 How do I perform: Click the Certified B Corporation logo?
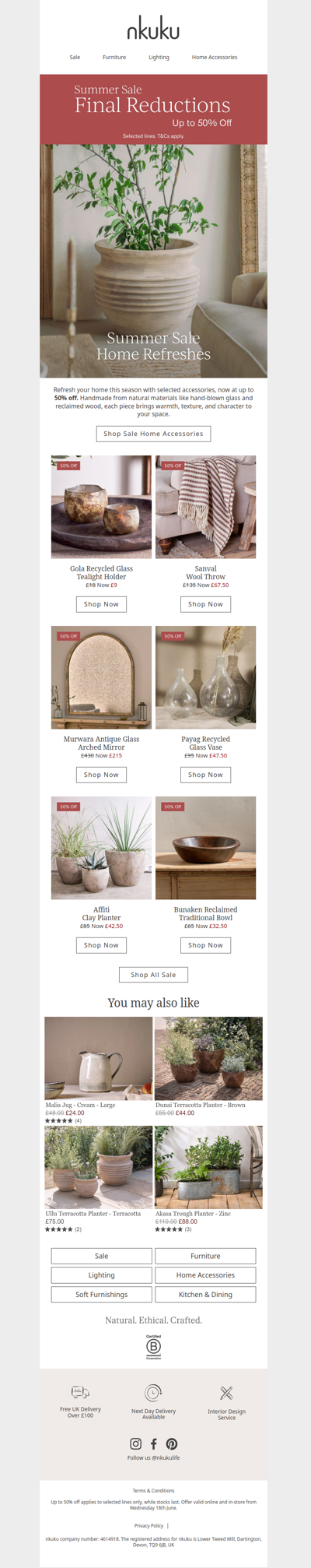point(153,1347)
